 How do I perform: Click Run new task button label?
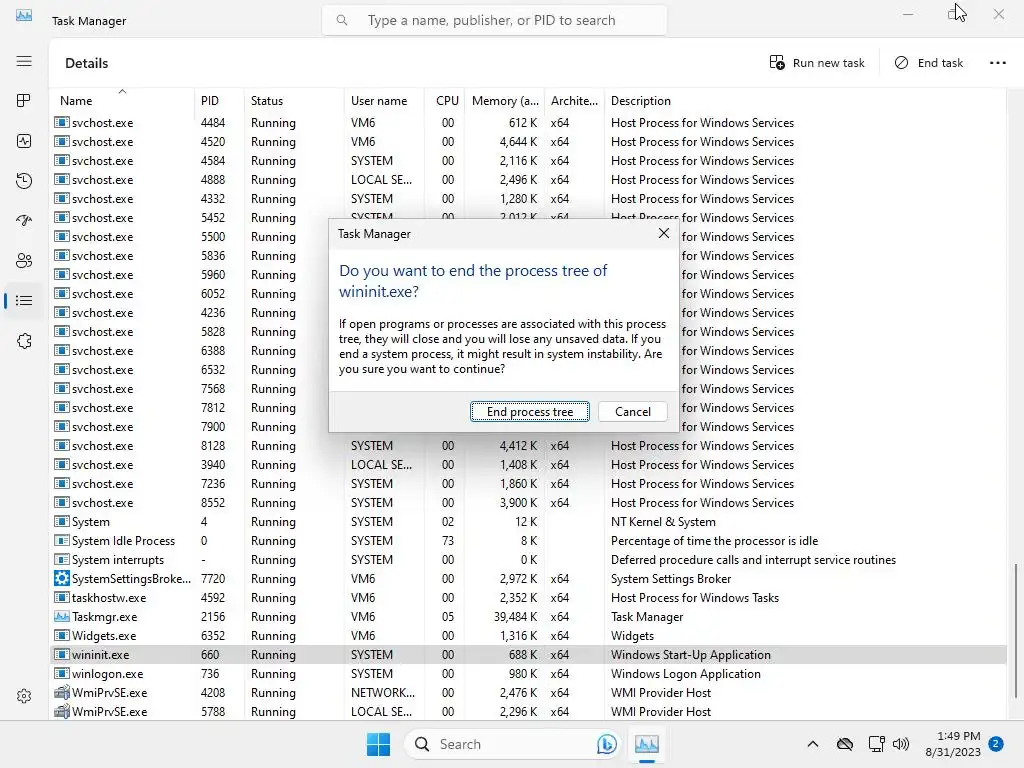[828, 63]
